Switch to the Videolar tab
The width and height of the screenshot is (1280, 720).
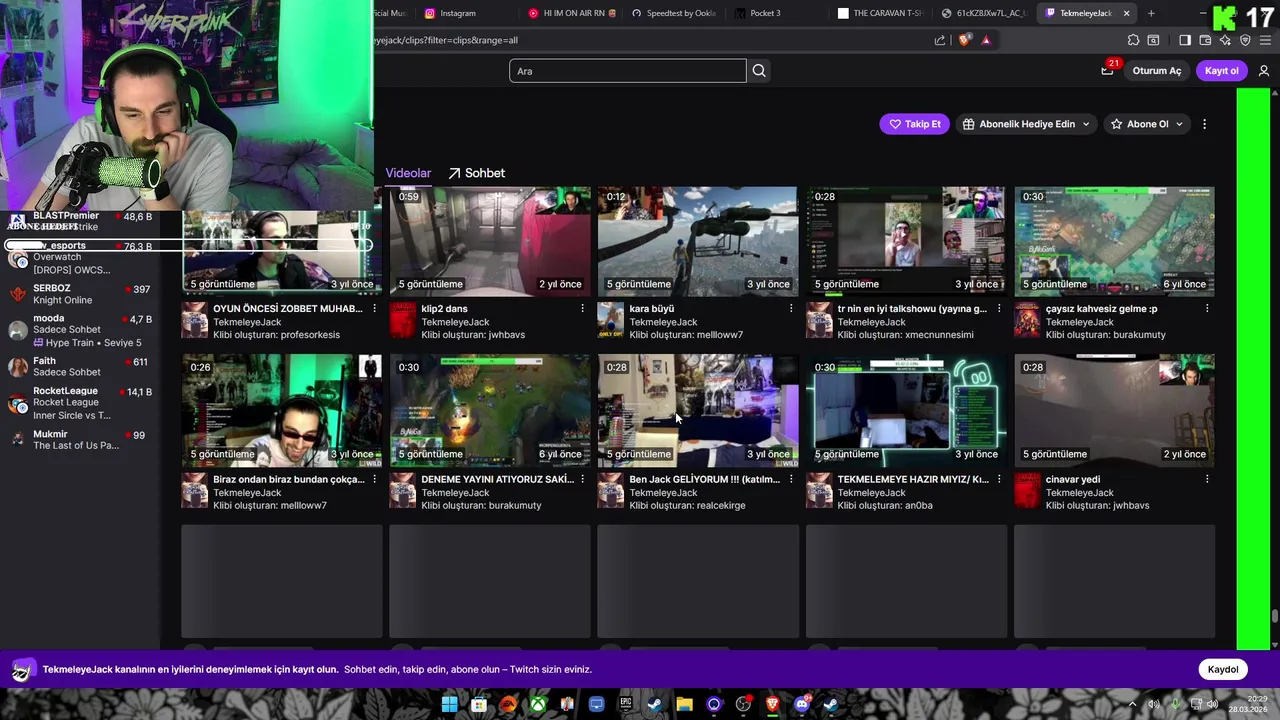click(408, 173)
